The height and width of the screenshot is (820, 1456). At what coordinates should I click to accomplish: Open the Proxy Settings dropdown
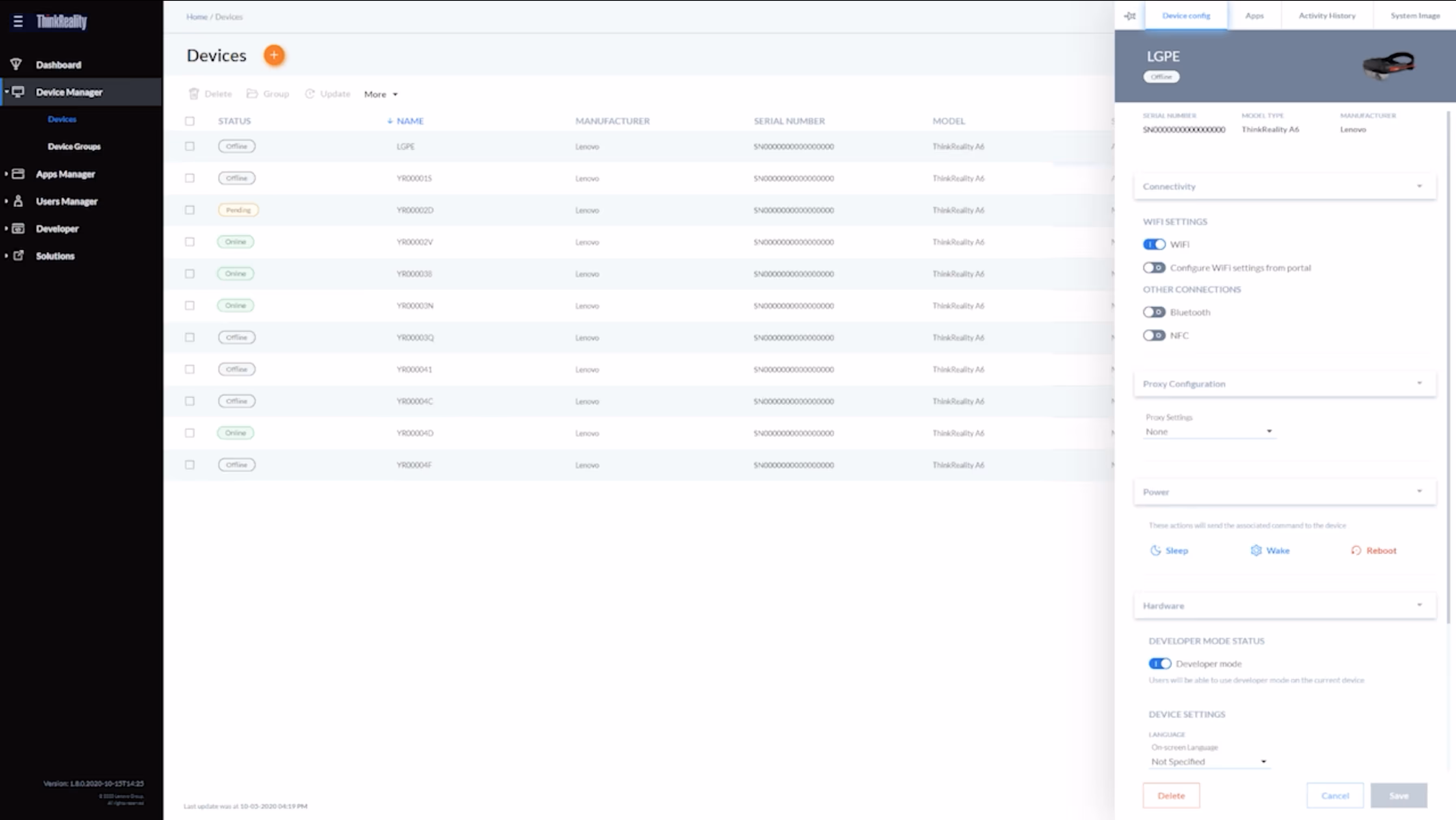[x=1209, y=432]
